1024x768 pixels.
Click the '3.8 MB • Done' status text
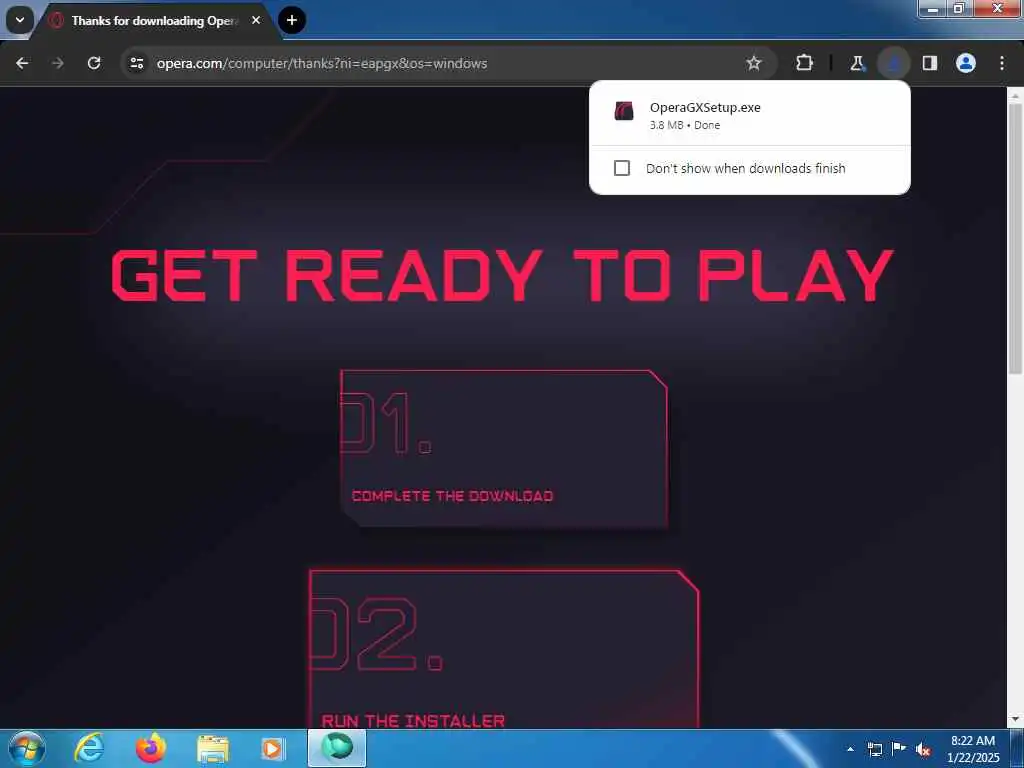[x=684, y=125]
